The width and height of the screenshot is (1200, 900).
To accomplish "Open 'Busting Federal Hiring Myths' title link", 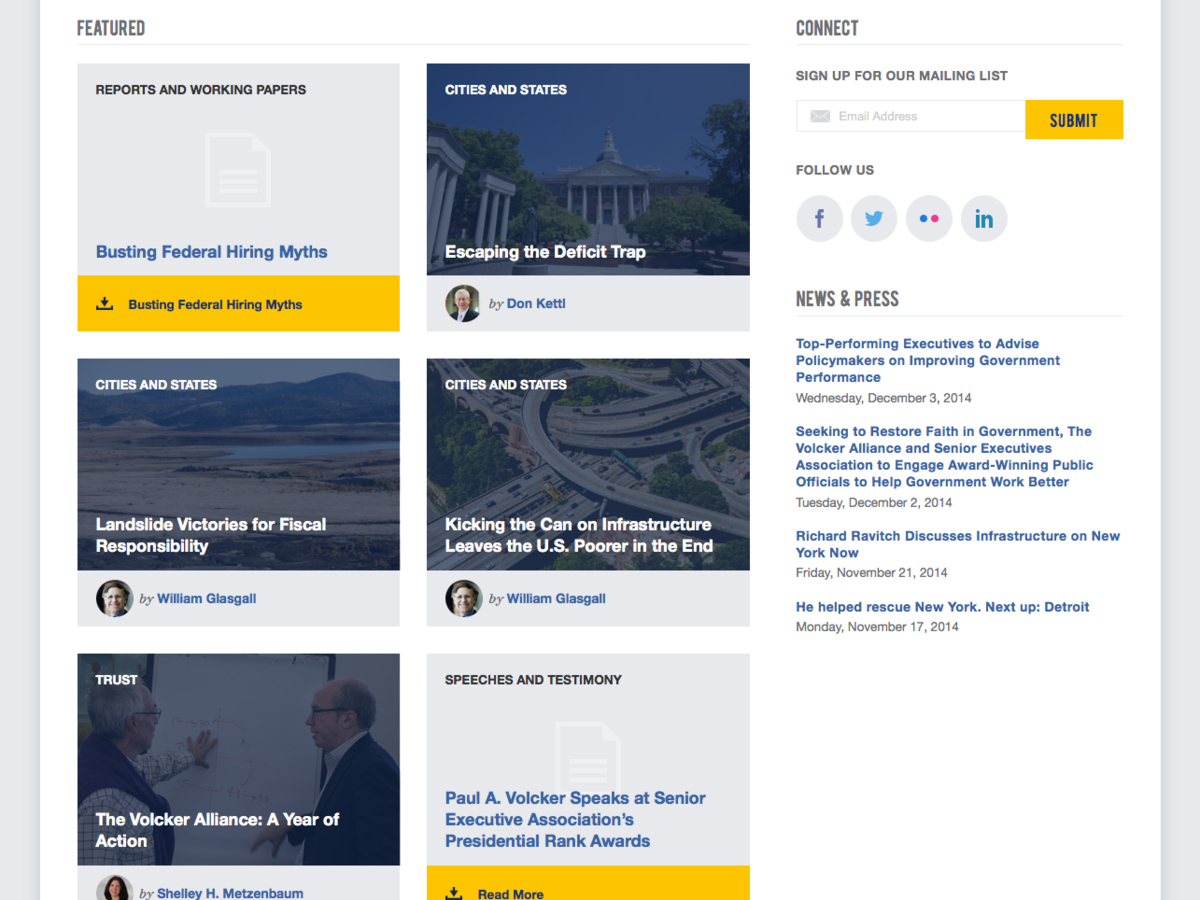I will click(x=212, y=252).
